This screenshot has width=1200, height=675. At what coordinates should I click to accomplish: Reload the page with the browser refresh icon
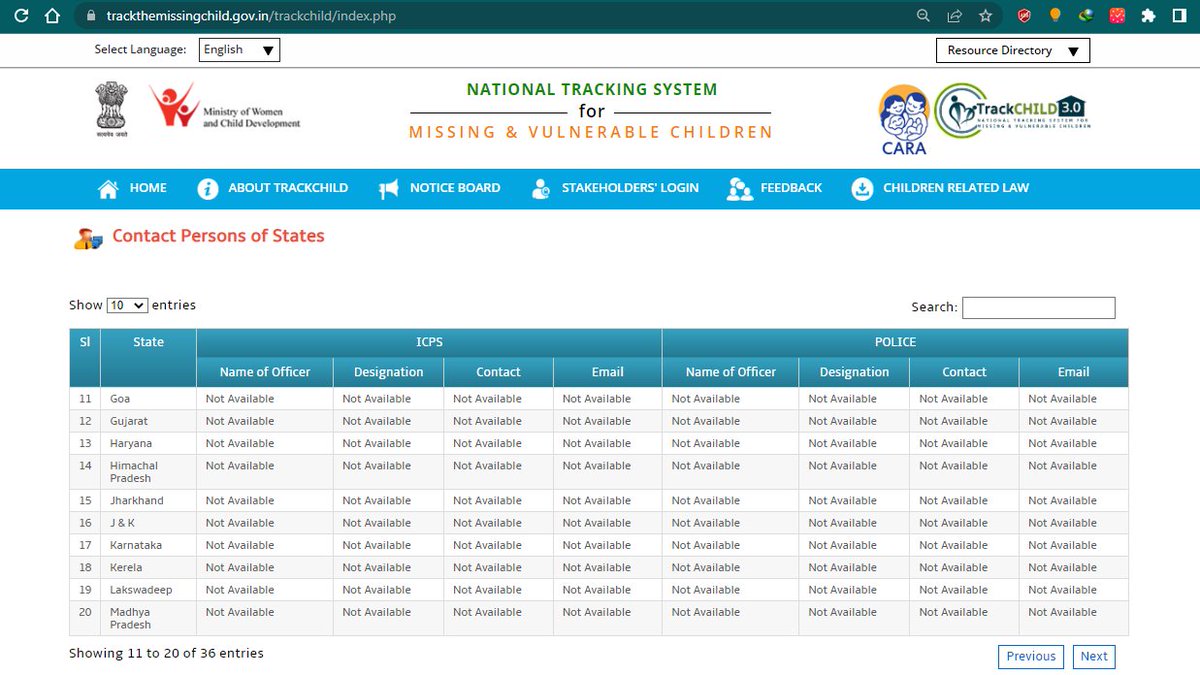click(23, 16)
